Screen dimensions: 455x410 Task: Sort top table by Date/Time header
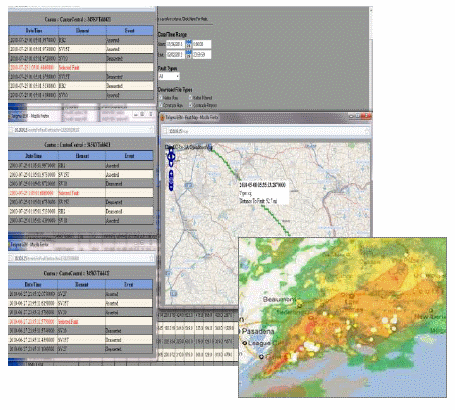coord(34,31)
